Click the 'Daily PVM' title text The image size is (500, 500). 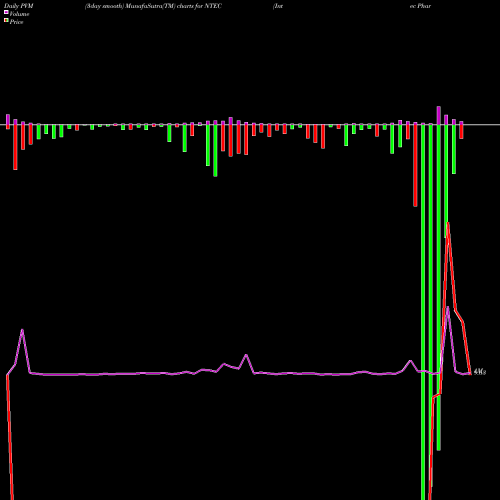(19, 6)
